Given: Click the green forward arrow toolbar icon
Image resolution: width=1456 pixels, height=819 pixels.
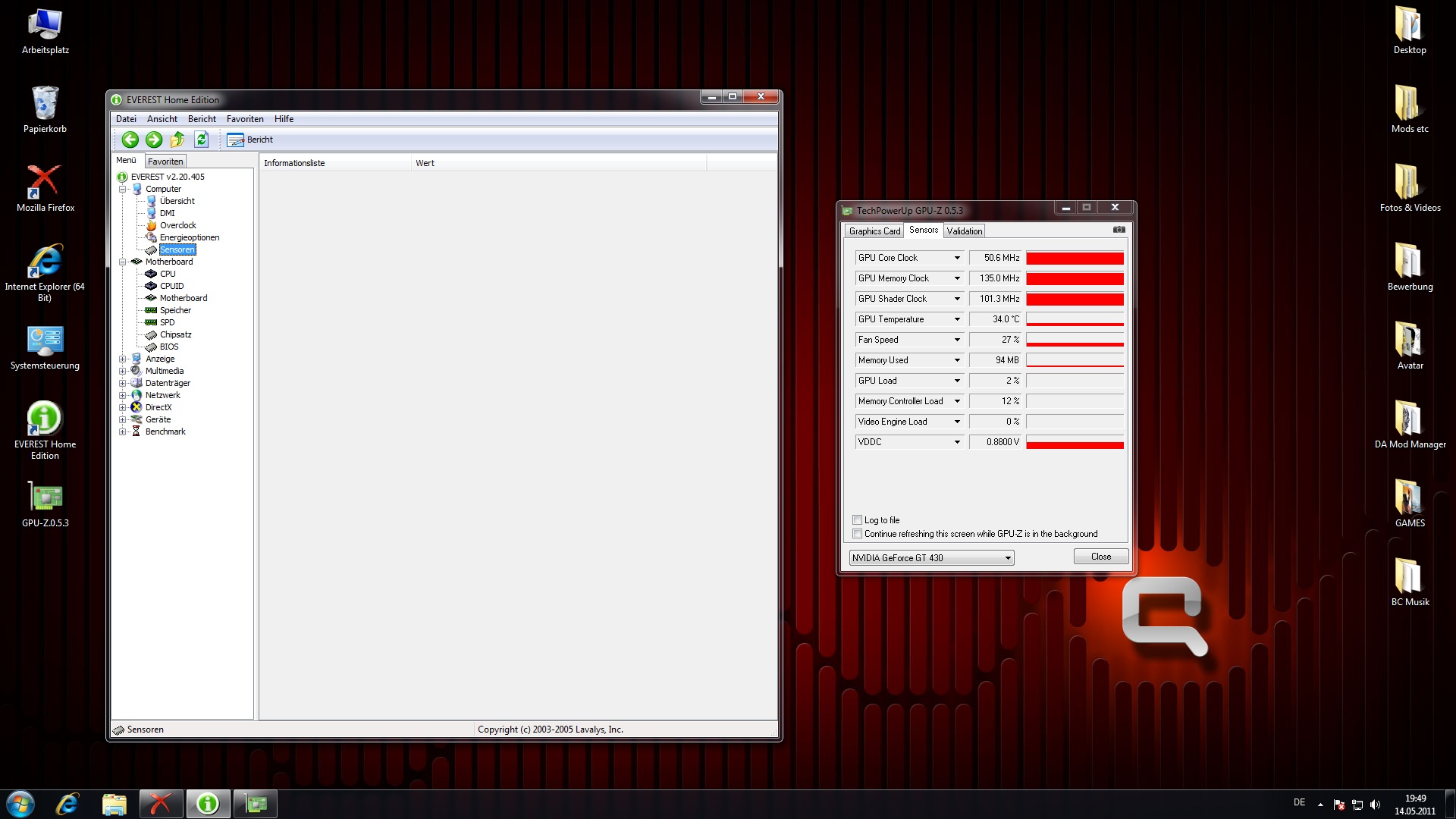Looking at the screenshot, I should pos(154,140).
